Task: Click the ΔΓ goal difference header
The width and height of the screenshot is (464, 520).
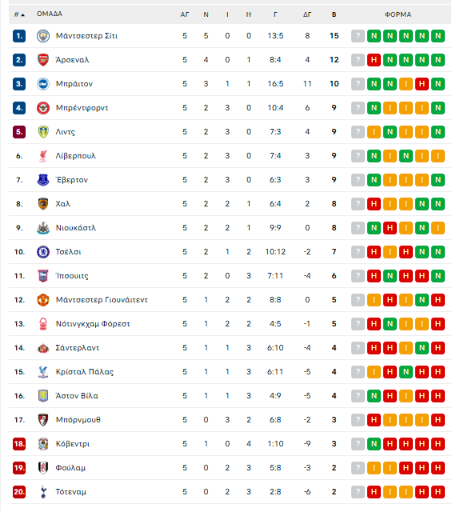Action: tap(307, 15)
